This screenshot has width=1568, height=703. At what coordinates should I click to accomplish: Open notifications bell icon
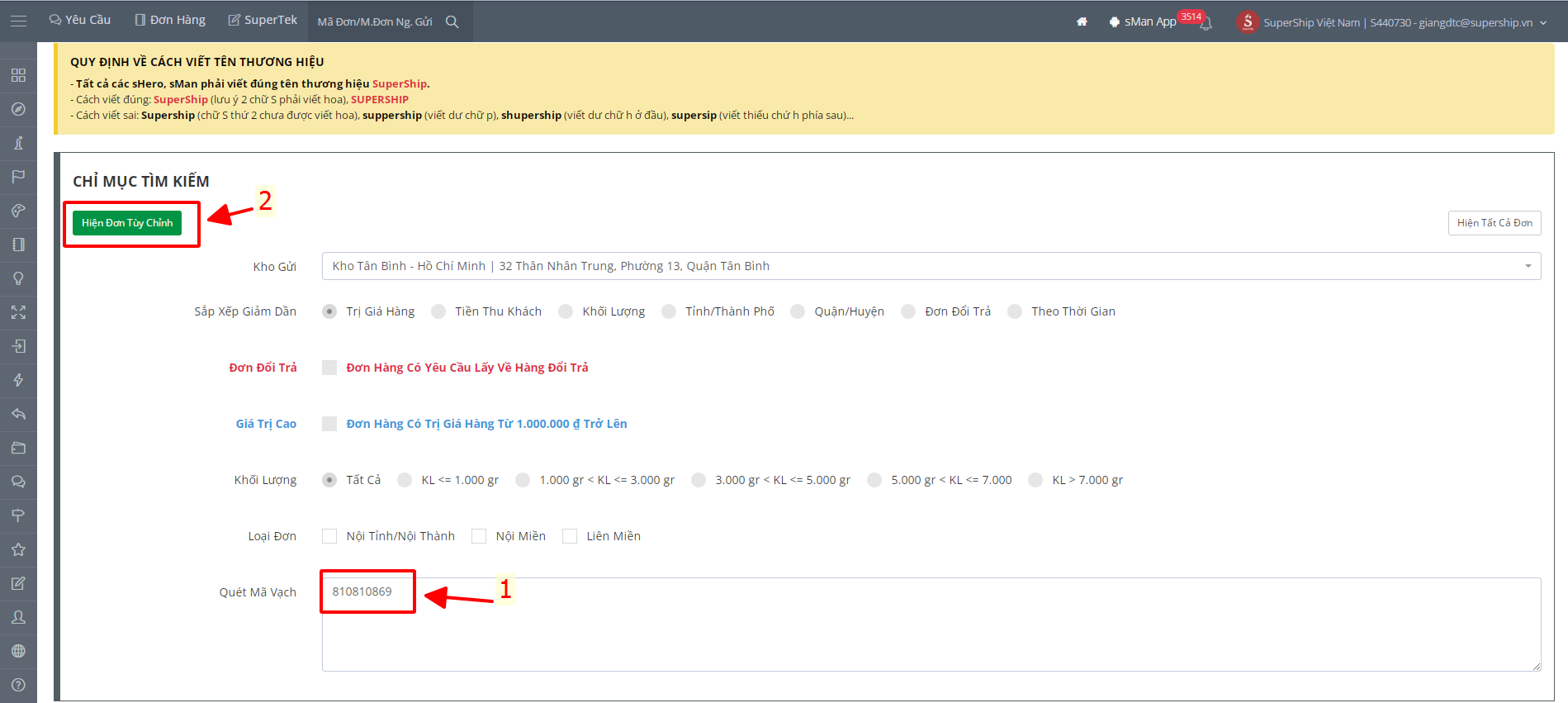[x=1206, y=24]
